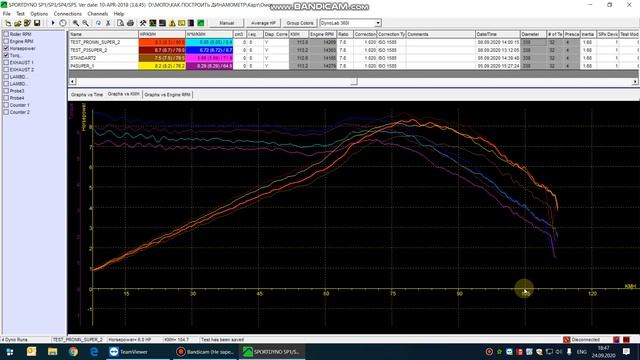The width and height of the screenshot is (640, 360).
Task: Click the red Disconnected status icon
Action: point(567,340)
